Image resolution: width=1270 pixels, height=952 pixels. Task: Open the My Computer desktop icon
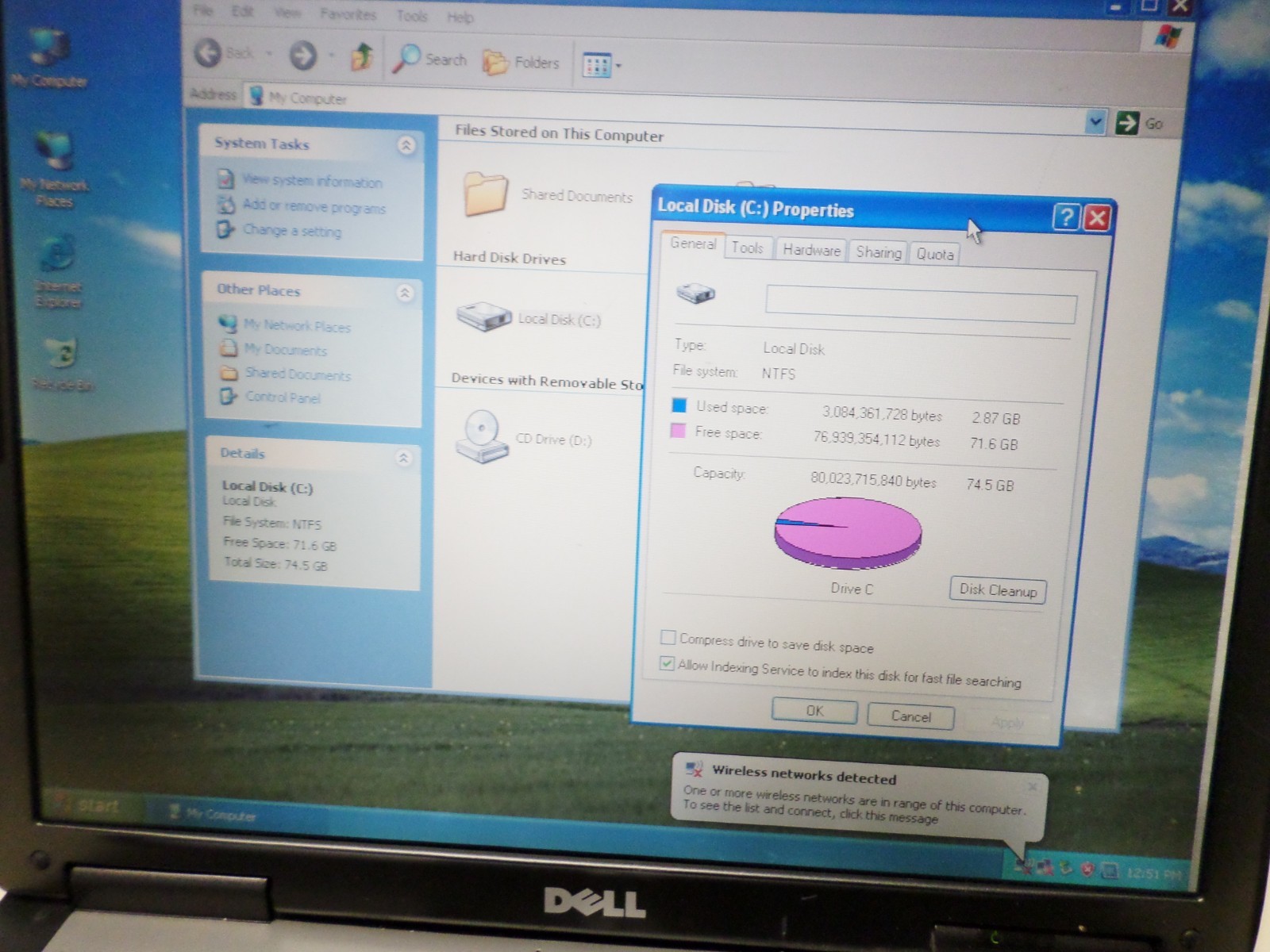[49, 58]
